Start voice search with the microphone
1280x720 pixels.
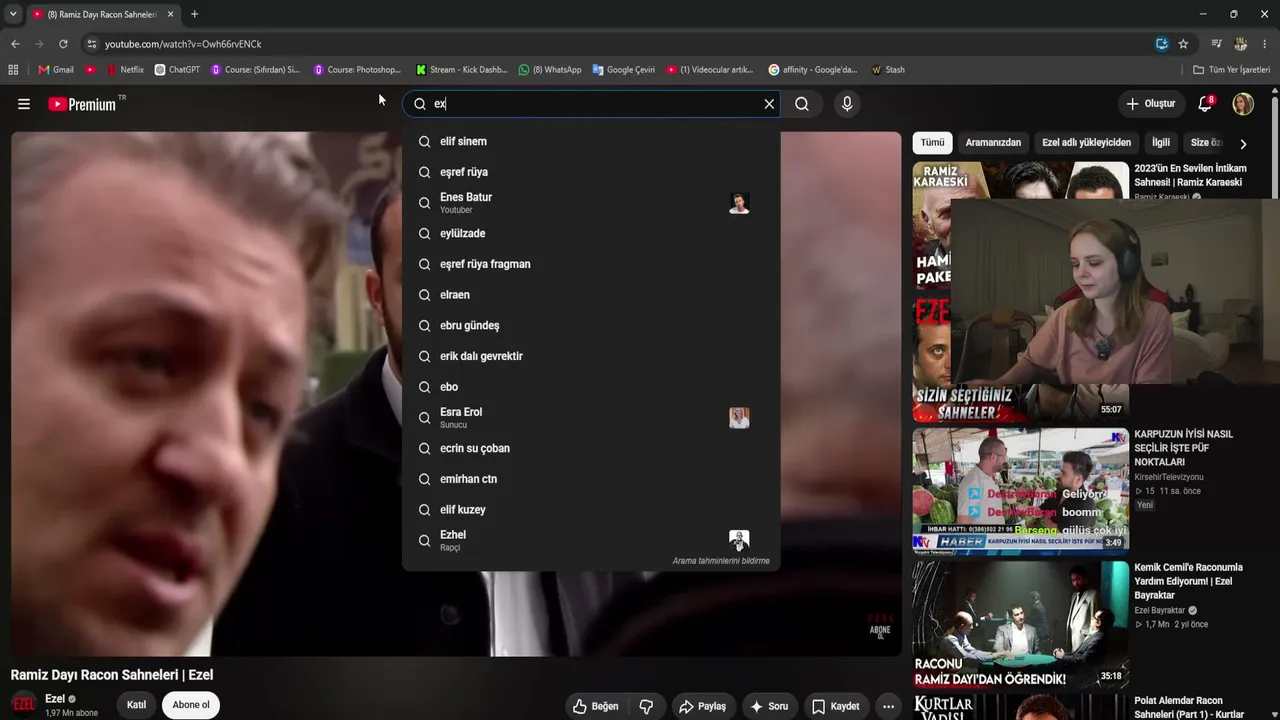coord(847,104)
